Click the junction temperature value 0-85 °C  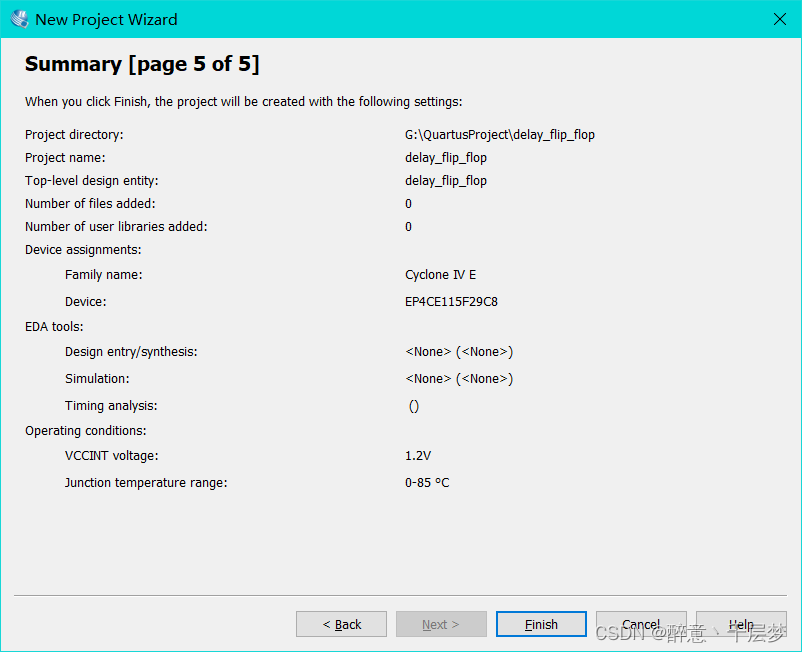tap(427, 483)
